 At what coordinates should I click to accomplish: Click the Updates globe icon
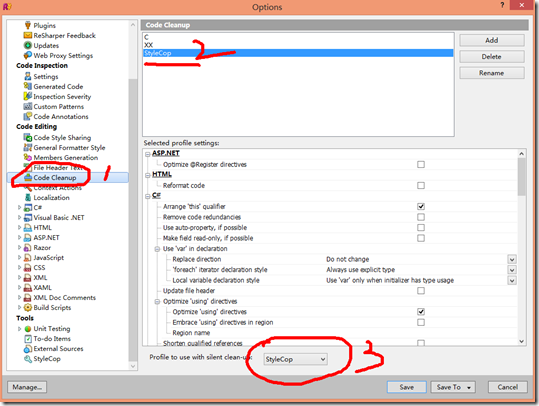click(28, 45)
